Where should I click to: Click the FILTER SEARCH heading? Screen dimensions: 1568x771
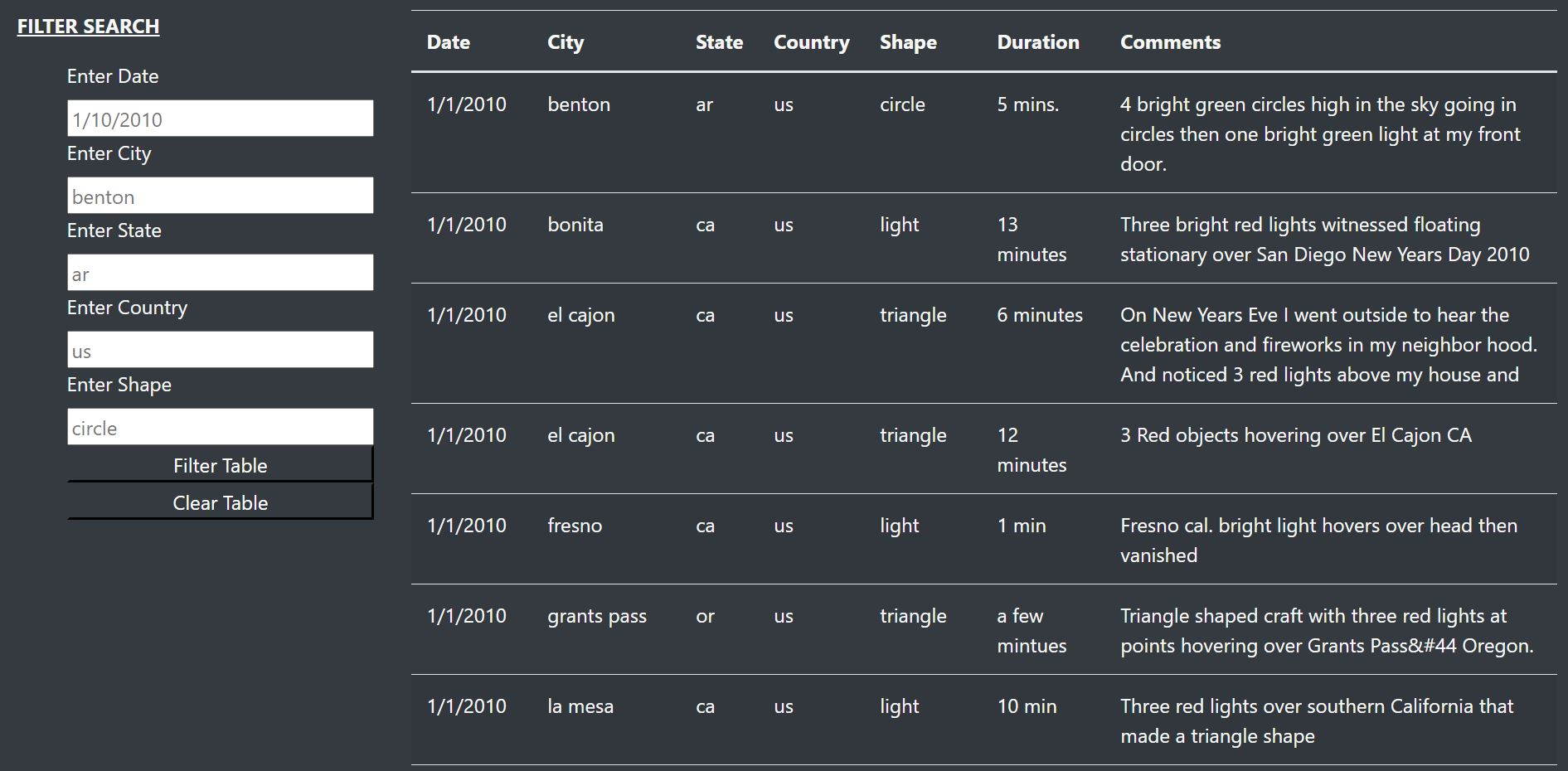point(88,27)
